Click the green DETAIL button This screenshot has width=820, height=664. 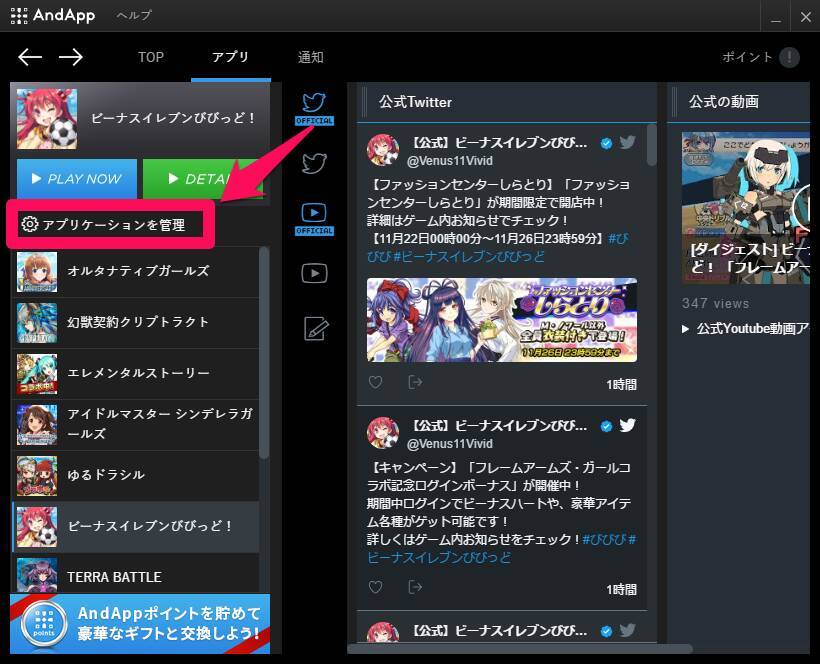(x=203, y=179)
